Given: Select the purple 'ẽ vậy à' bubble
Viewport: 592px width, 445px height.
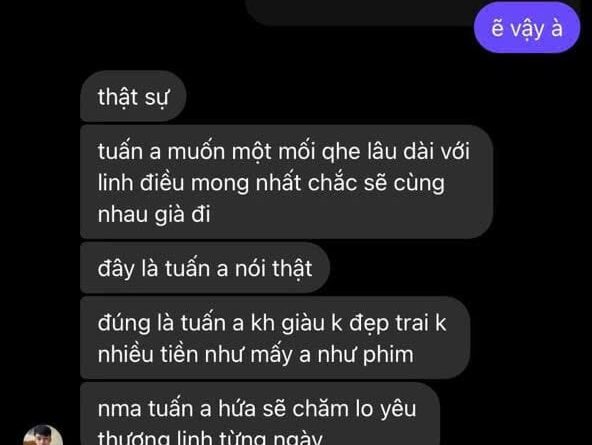Looking at the screenshot, I should (x=527, y=28).
